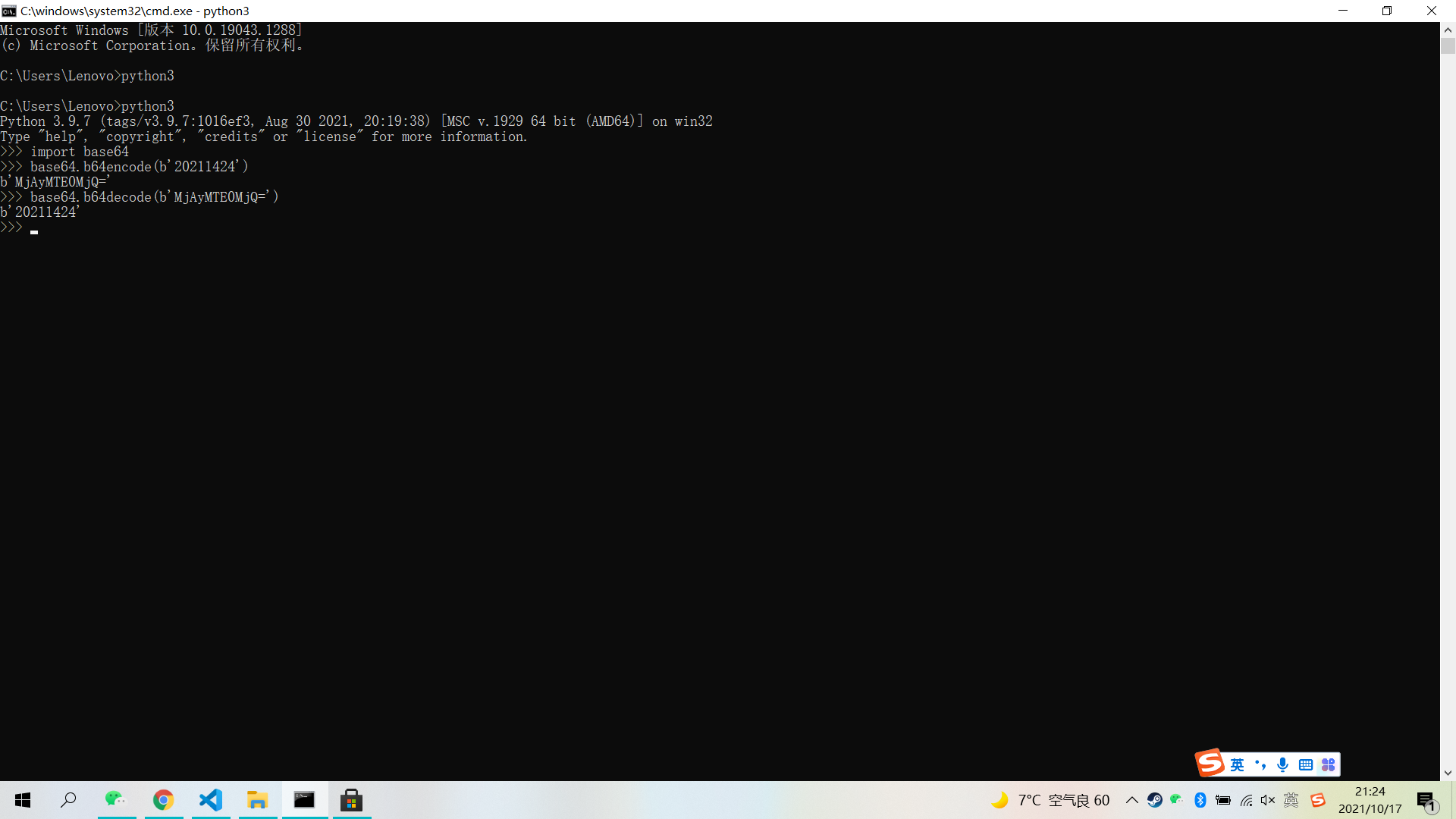The image size is (1456, 819).
Task: Click the Bluetooth tray icon
Action: click(x=1200, y=800)
